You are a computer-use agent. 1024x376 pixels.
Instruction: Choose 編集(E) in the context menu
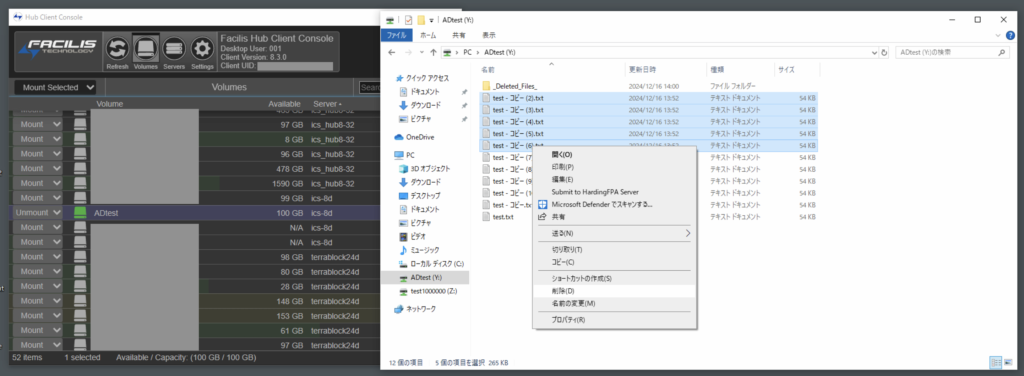614,180
